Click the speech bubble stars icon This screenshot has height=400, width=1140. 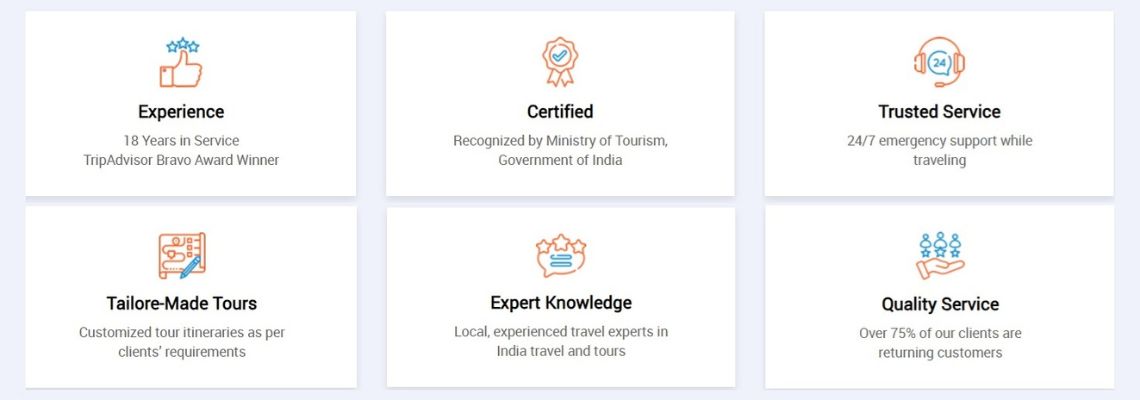561,256
